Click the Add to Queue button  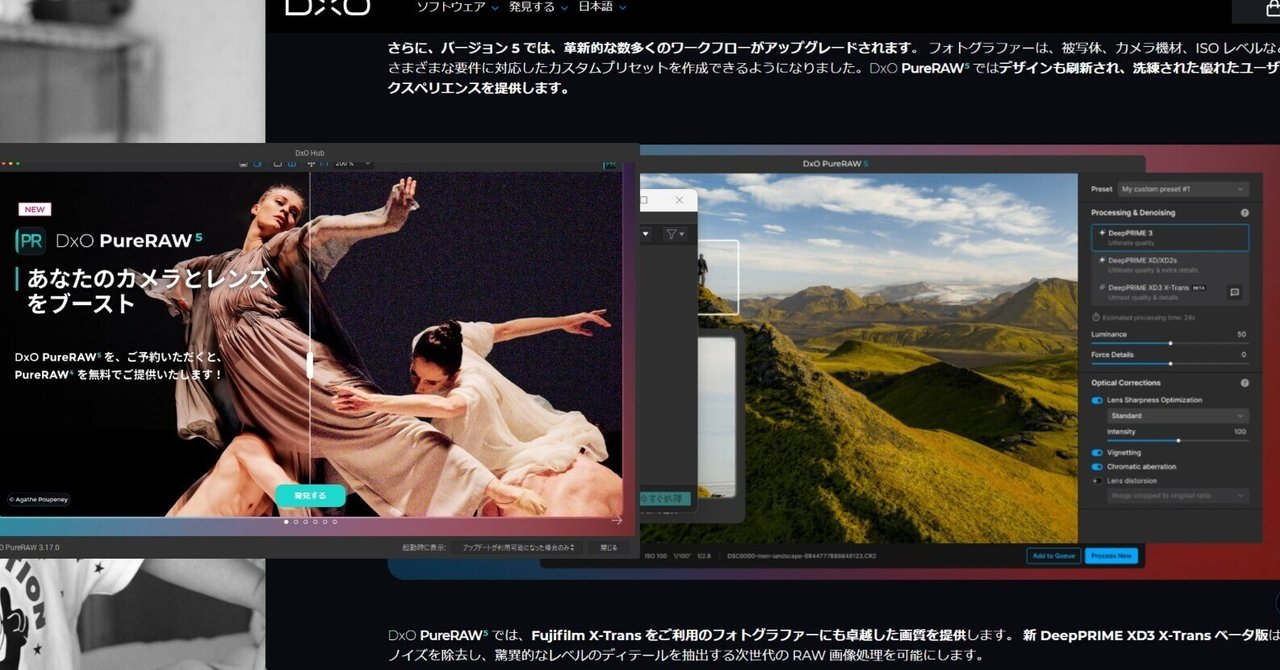pos(1053,555)
